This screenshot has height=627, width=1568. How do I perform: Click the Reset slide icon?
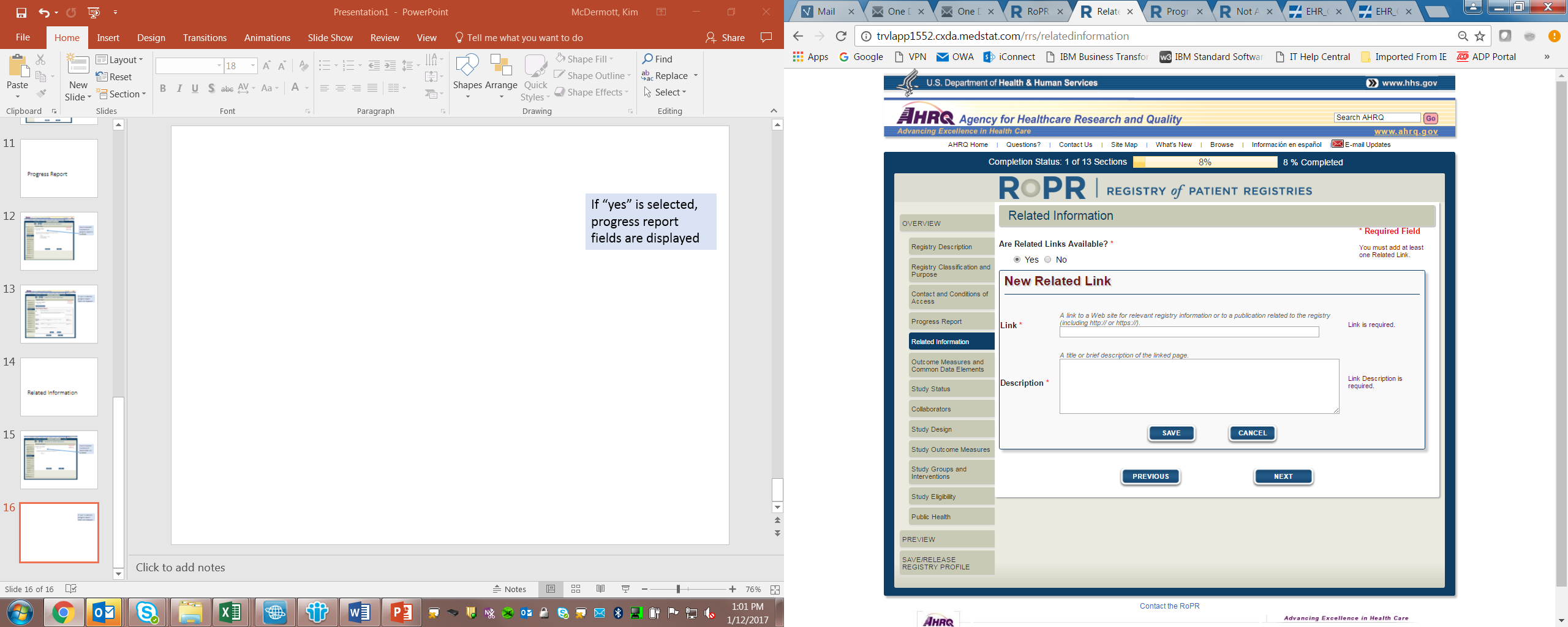[102, 77]
